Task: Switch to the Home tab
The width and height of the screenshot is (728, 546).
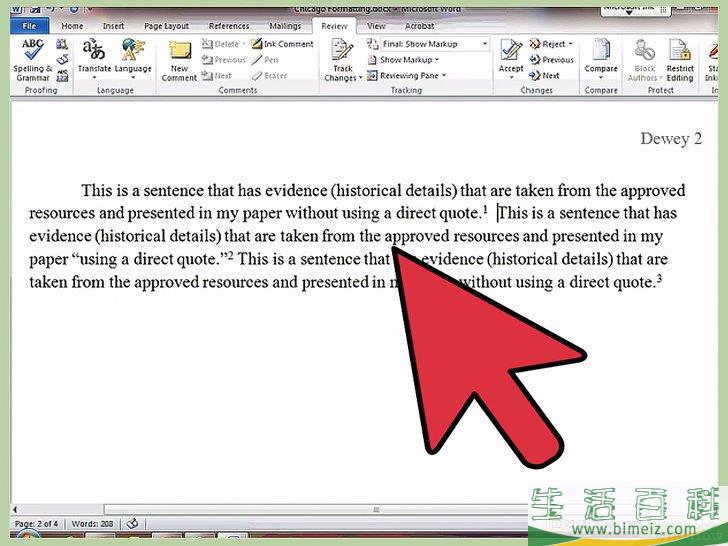Action: [72, 26]
